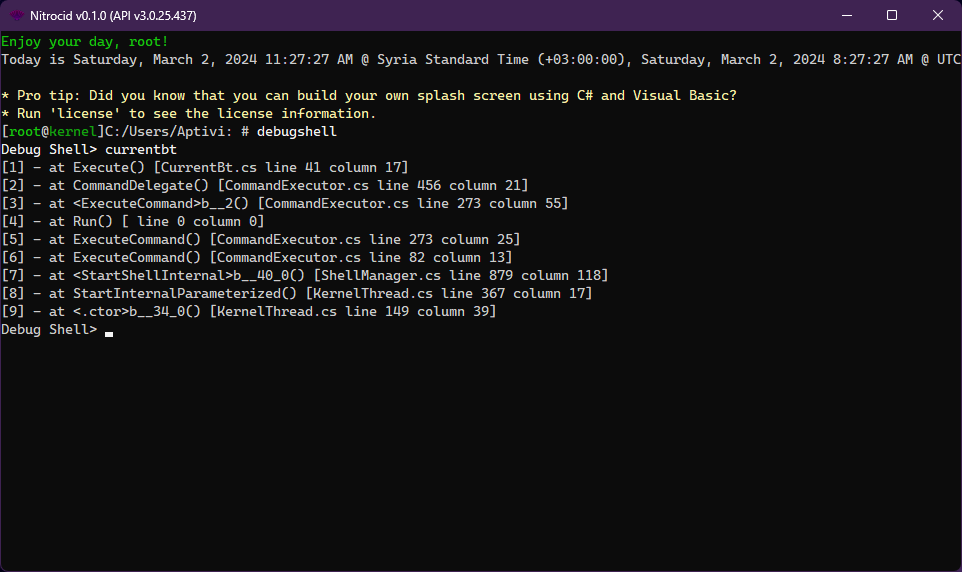Click stack frame [8] StartInternalParameterized() line
The width and height of the screenshot is (962, 572).
coord(297,294)
